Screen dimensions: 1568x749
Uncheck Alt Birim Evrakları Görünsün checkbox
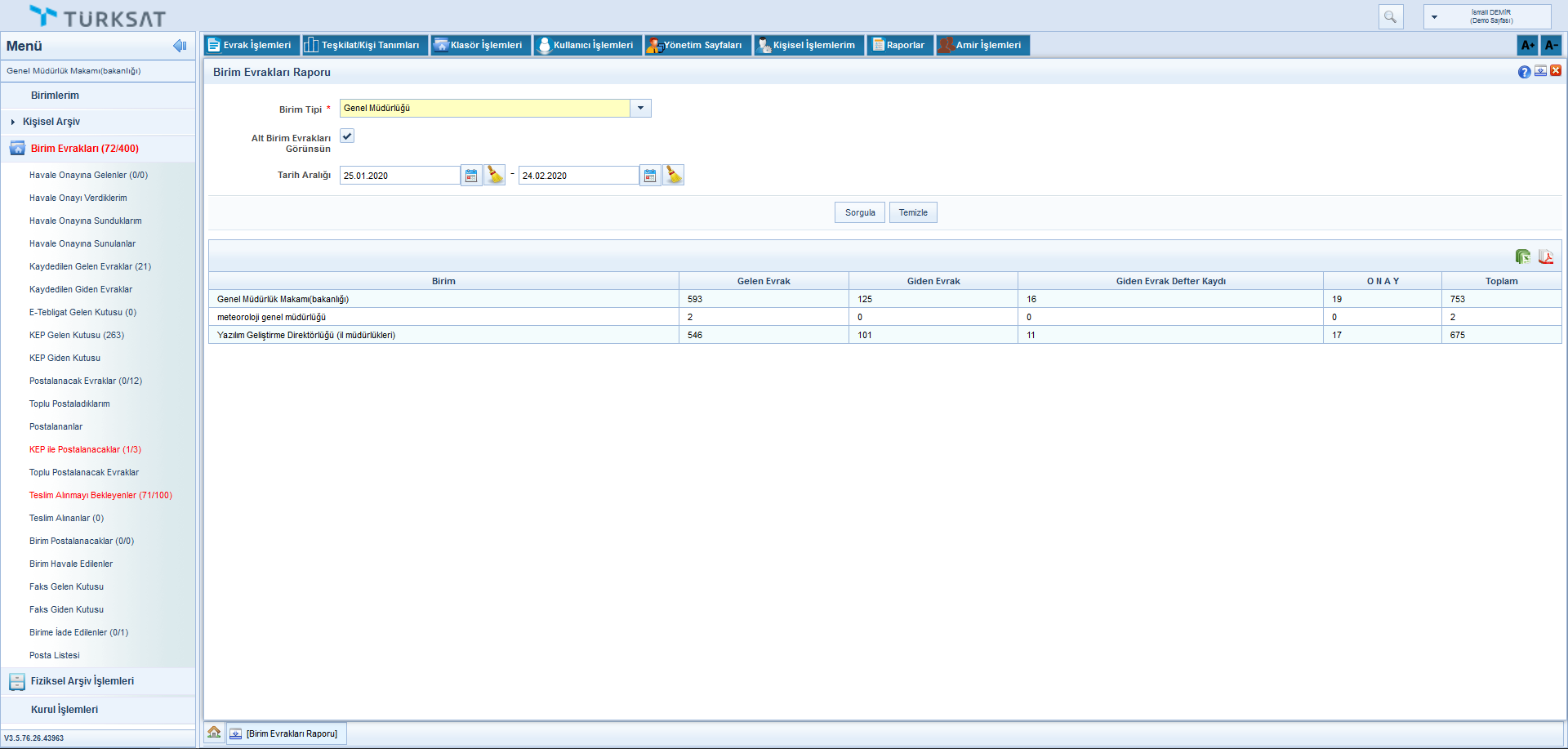coord(347,136)
